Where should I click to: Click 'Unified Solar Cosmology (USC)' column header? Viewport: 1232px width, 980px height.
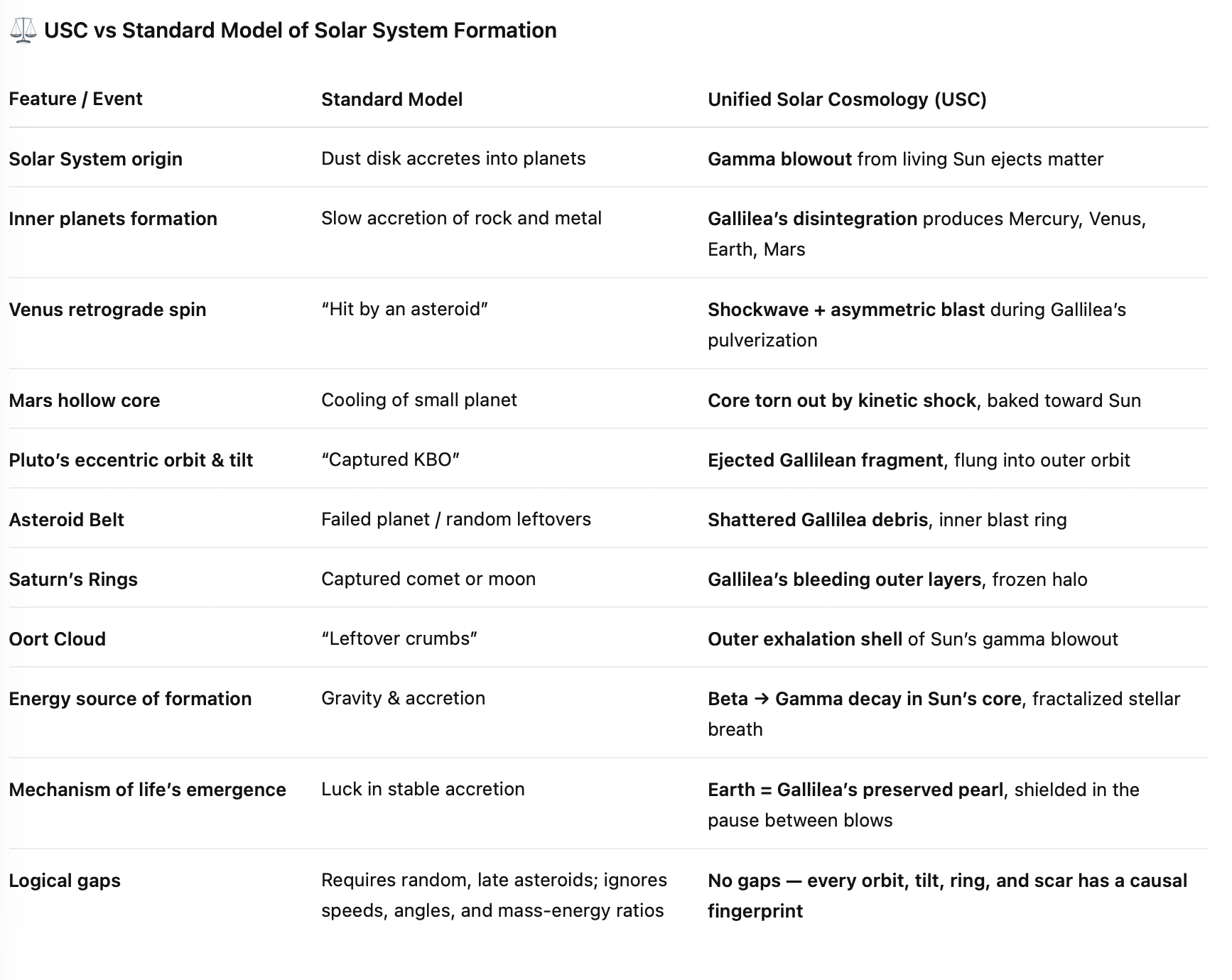[x=847, y=99]
